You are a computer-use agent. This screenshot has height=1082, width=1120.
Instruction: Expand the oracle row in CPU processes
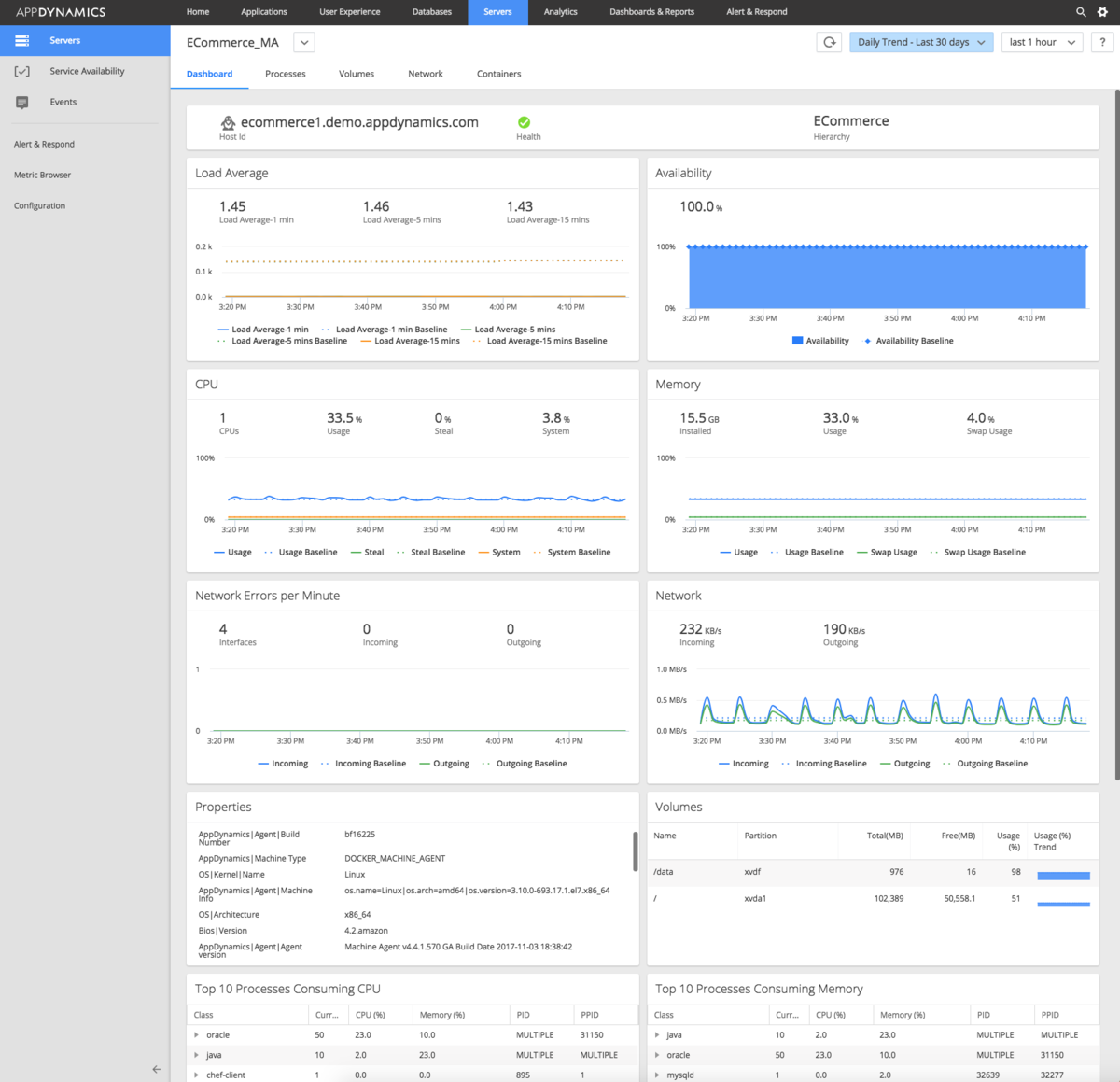[x=196, y=1034]
